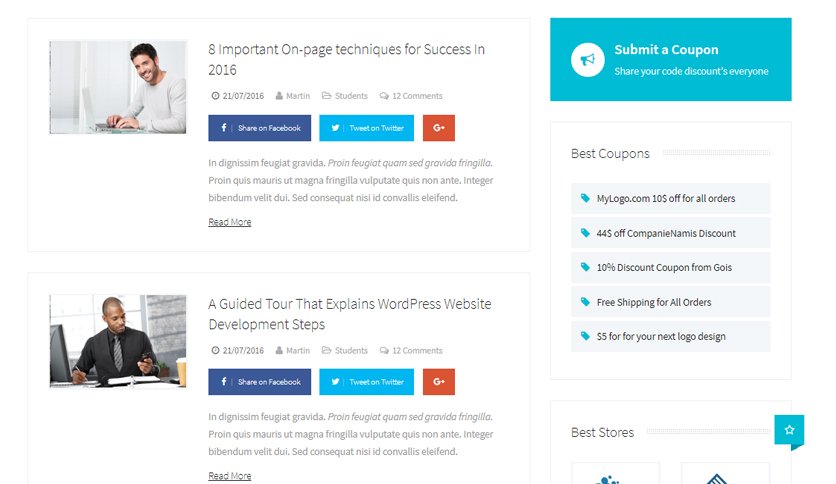
Task: Click the folder icon on second post meta
Action: pyautogui.click(x=326, y=350)
